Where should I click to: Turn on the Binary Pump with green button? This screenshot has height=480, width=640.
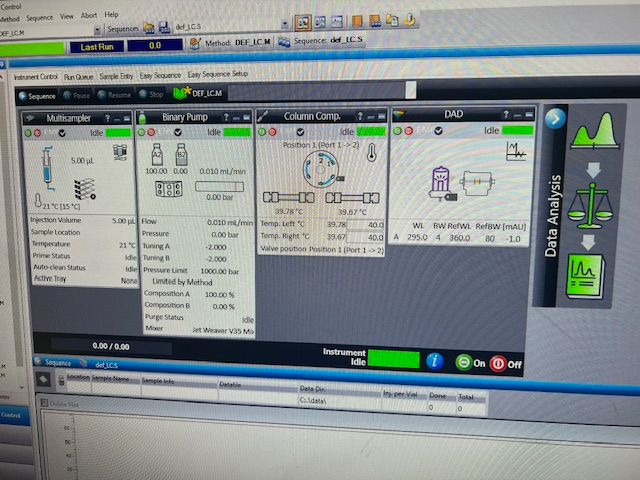pyautogui.click(x=142, y=132)
